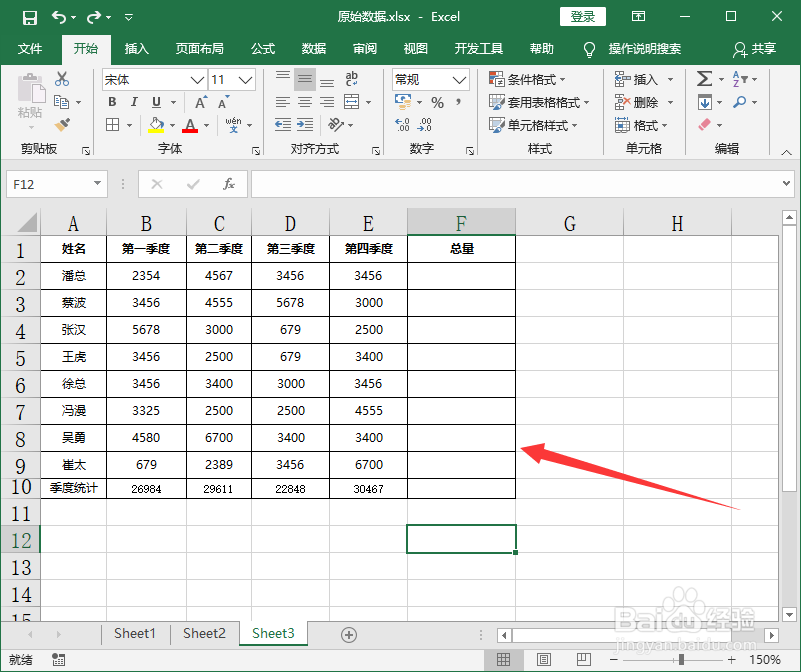Click the Save icon in title bar

pyautogui.click(x=30, y=18)
